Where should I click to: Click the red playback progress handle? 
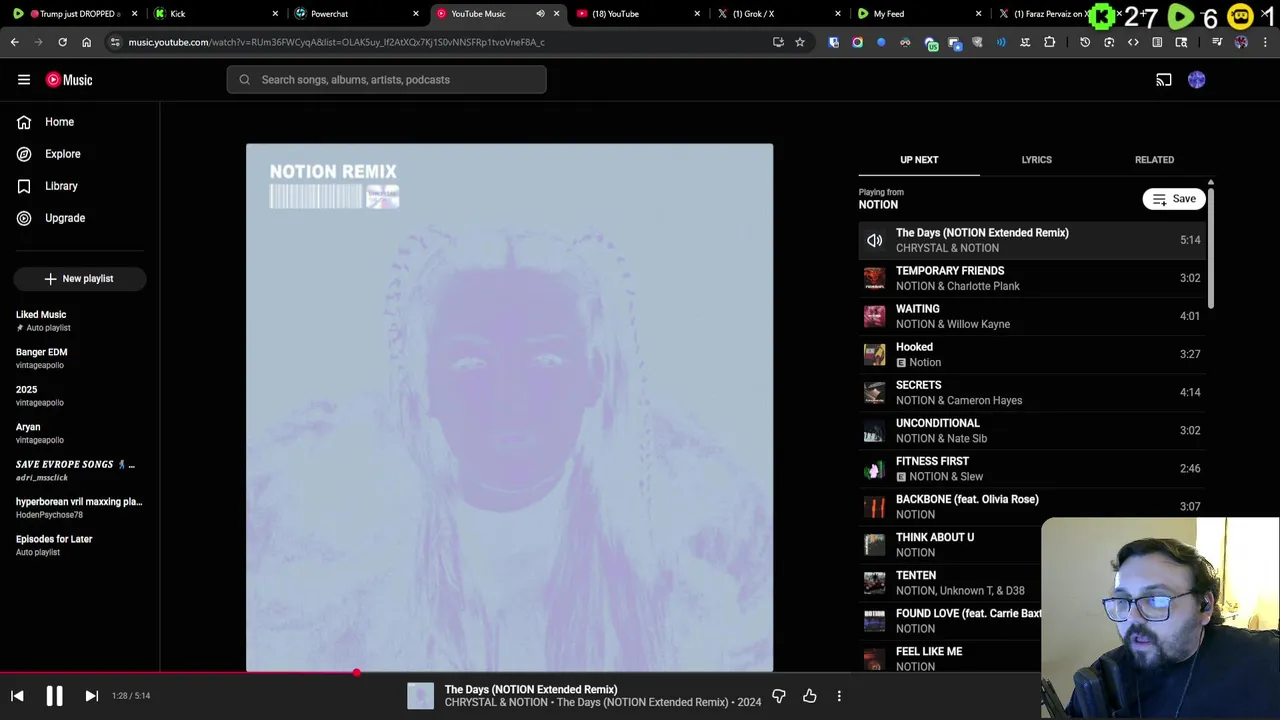point(356,672)
